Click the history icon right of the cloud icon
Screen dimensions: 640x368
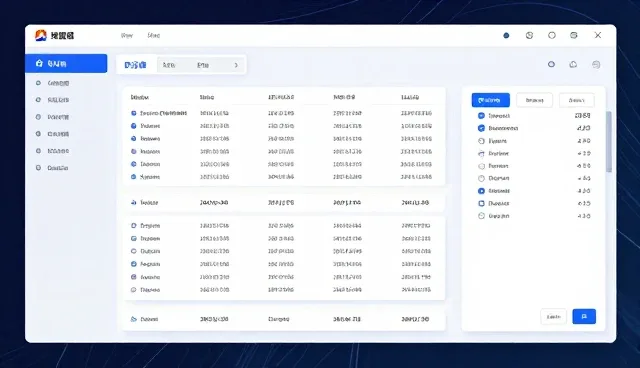[596, 64]
